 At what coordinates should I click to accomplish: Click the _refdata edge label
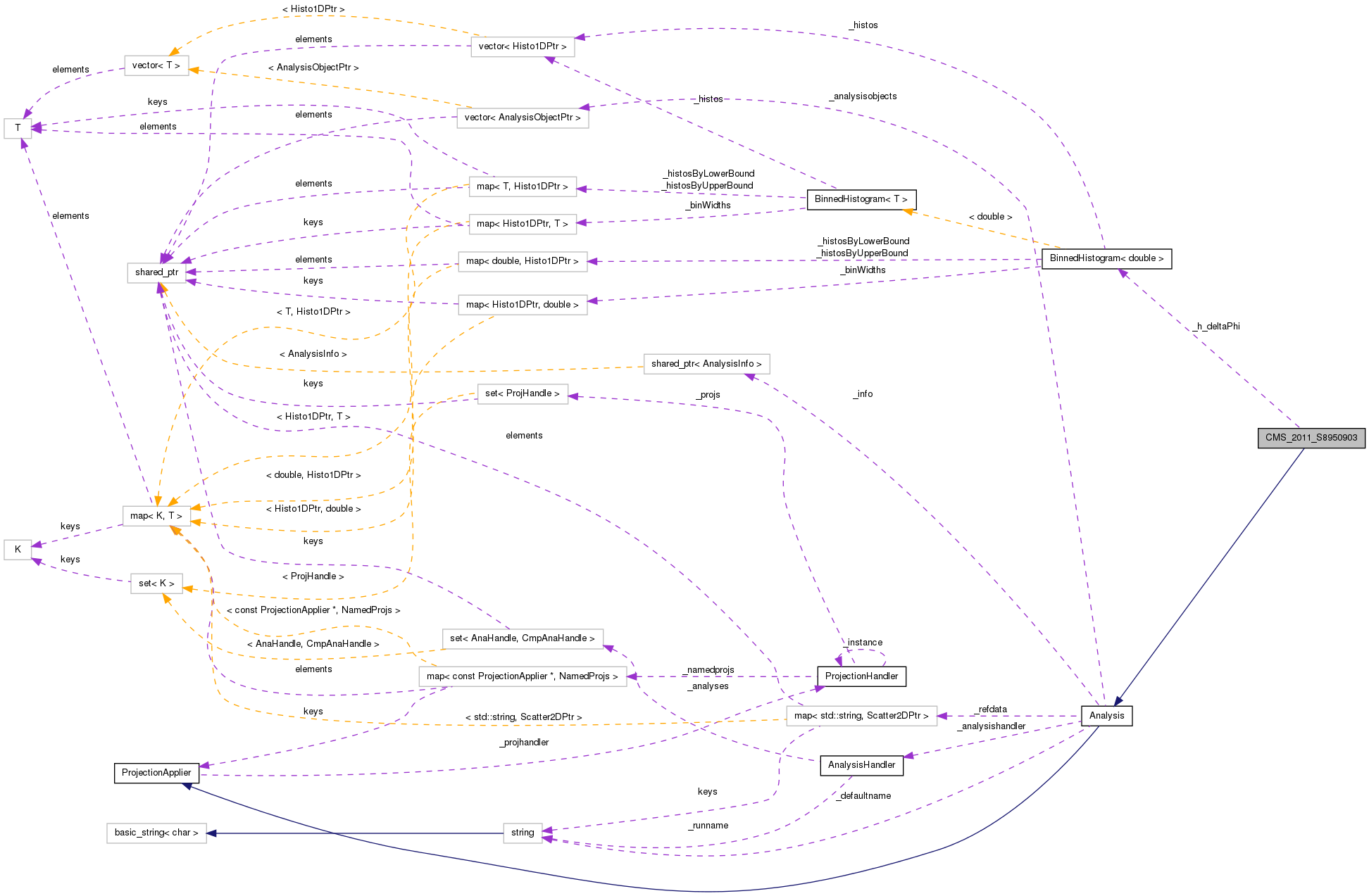(990, 709)
